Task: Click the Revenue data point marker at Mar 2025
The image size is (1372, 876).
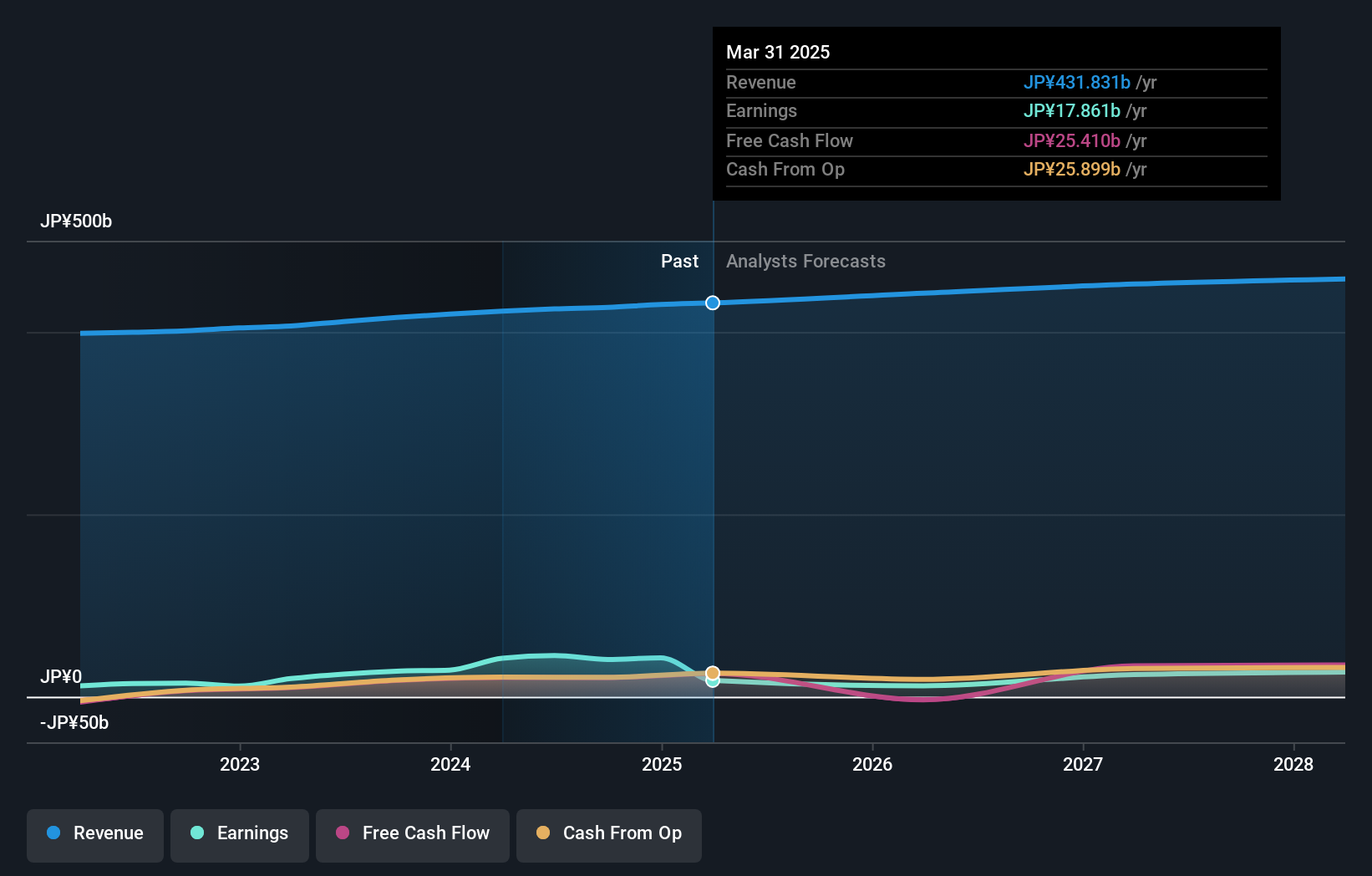Action: (713, 303)
